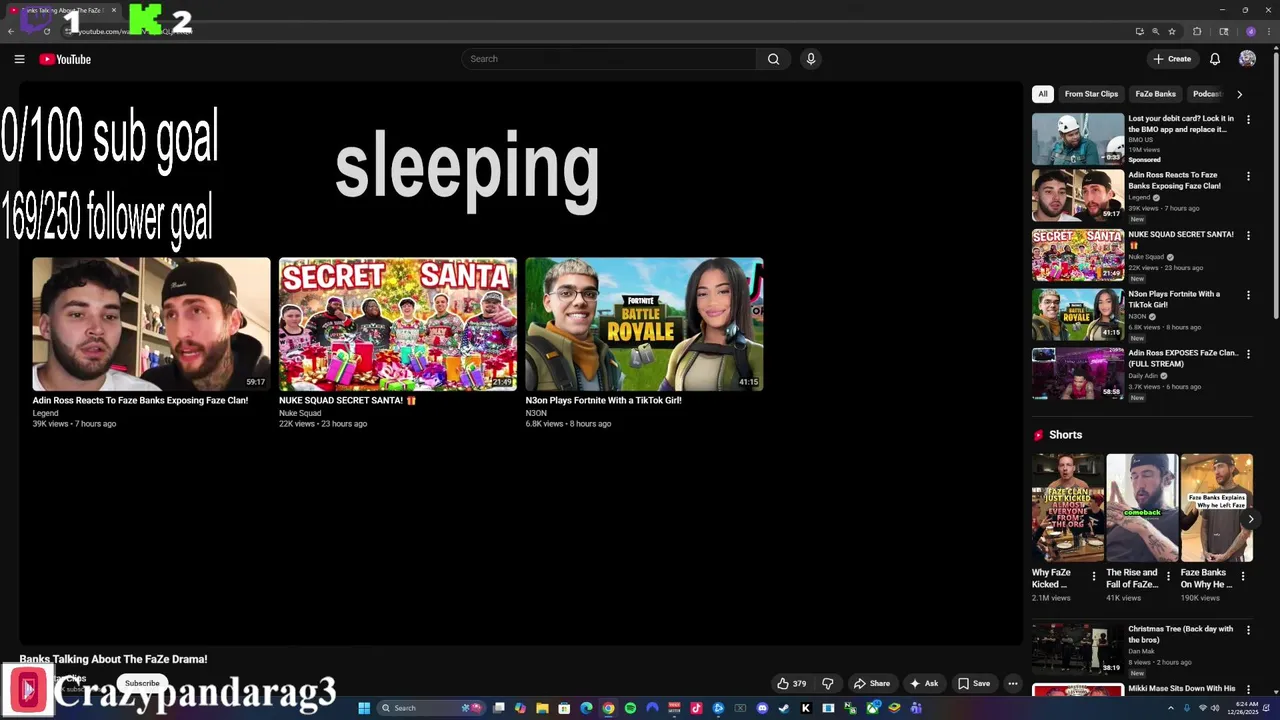Click the search magnifier button

[x=773, y=59]
